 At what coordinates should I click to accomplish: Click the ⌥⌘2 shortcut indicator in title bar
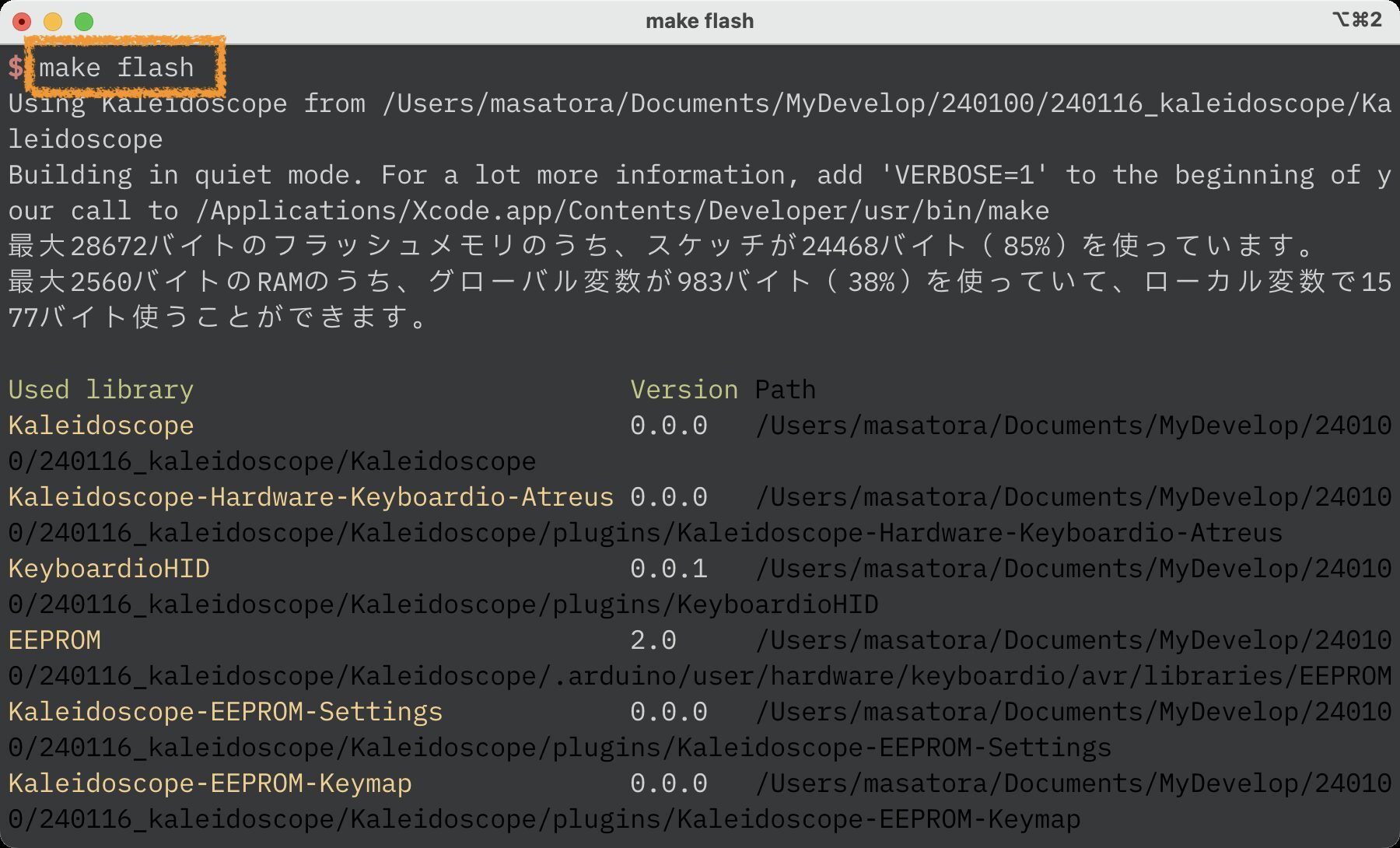[1356, 19]
